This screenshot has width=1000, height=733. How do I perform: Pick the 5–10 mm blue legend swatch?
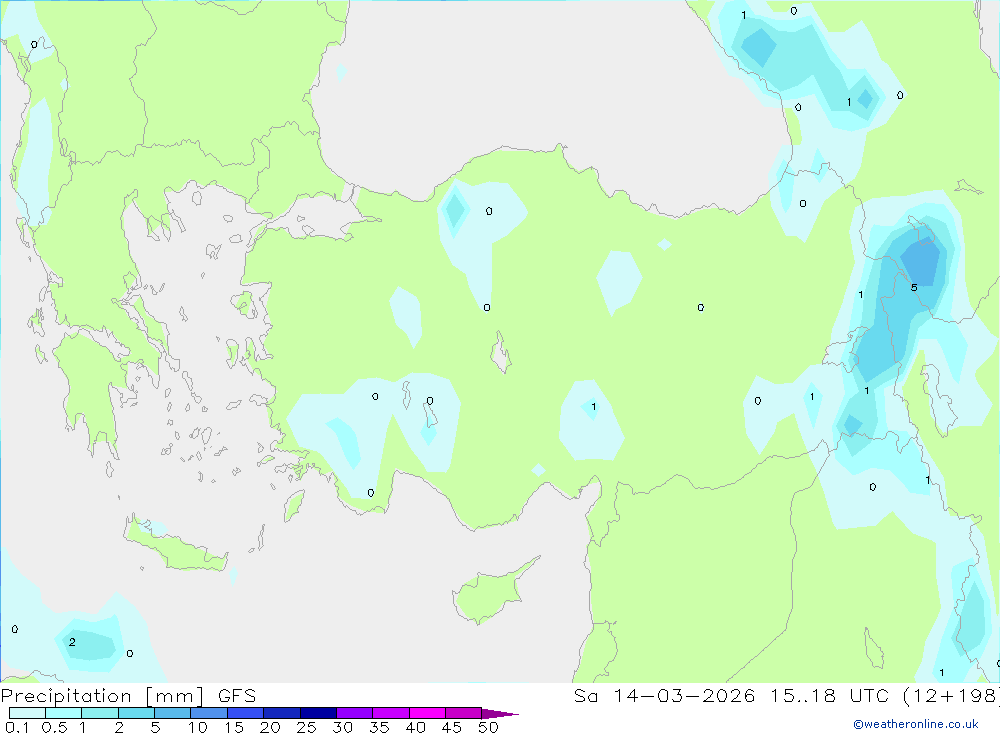coord(173,713)
